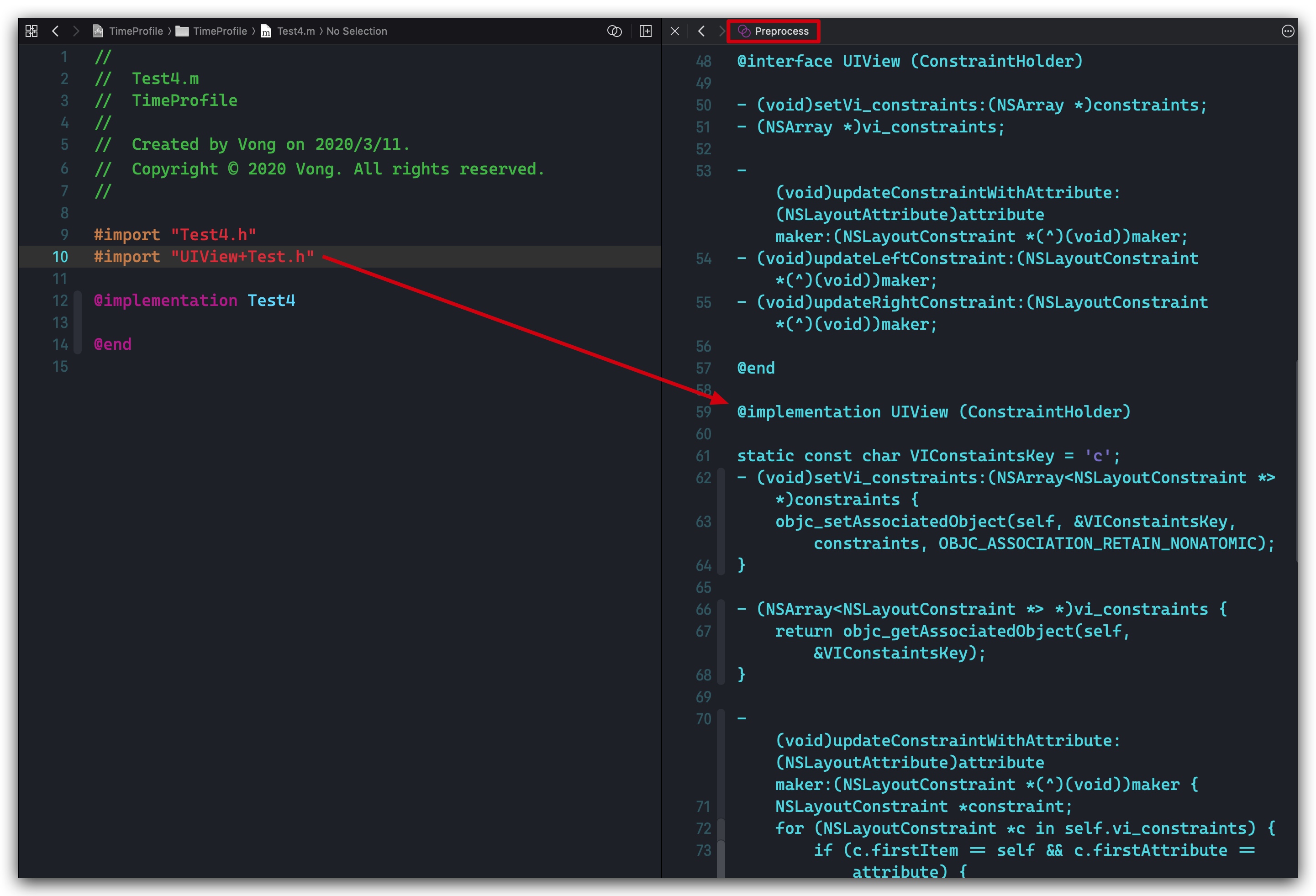Go back in the left editor history

click(x=56, y=31)
